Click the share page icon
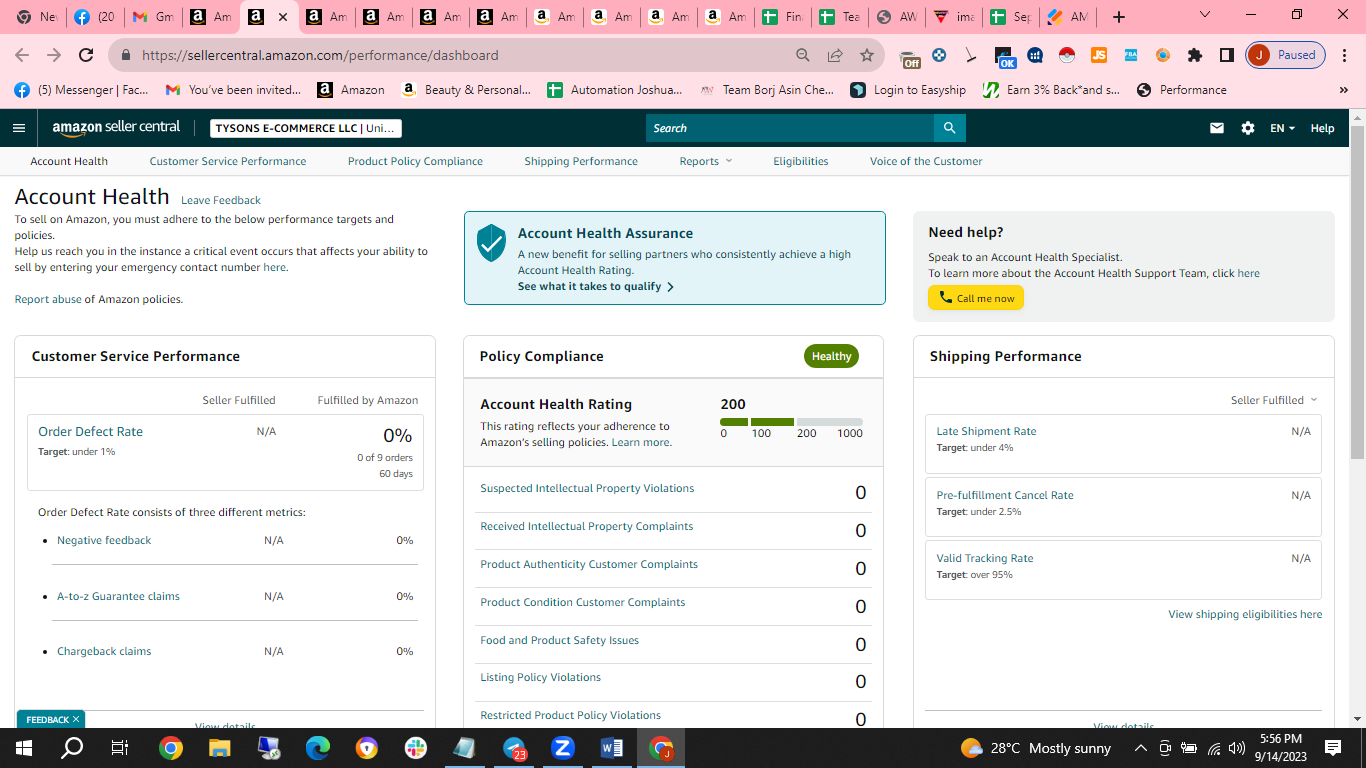The height and width of the screenshot is (768, 1366). (x=835, y=55)
